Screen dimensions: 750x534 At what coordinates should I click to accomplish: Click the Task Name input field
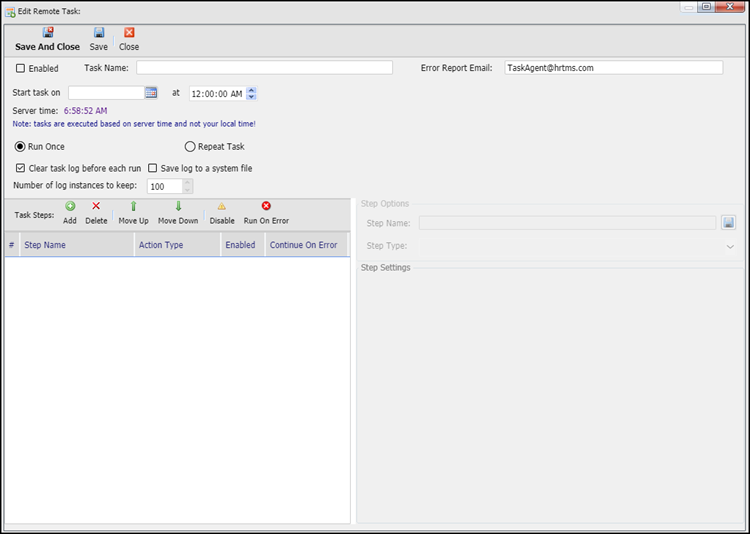coord(265,67)
